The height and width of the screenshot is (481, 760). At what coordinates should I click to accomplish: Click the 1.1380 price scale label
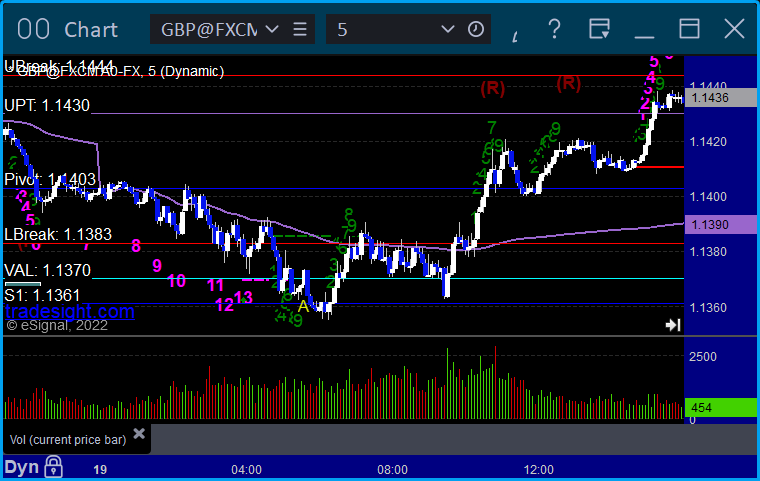708,252
